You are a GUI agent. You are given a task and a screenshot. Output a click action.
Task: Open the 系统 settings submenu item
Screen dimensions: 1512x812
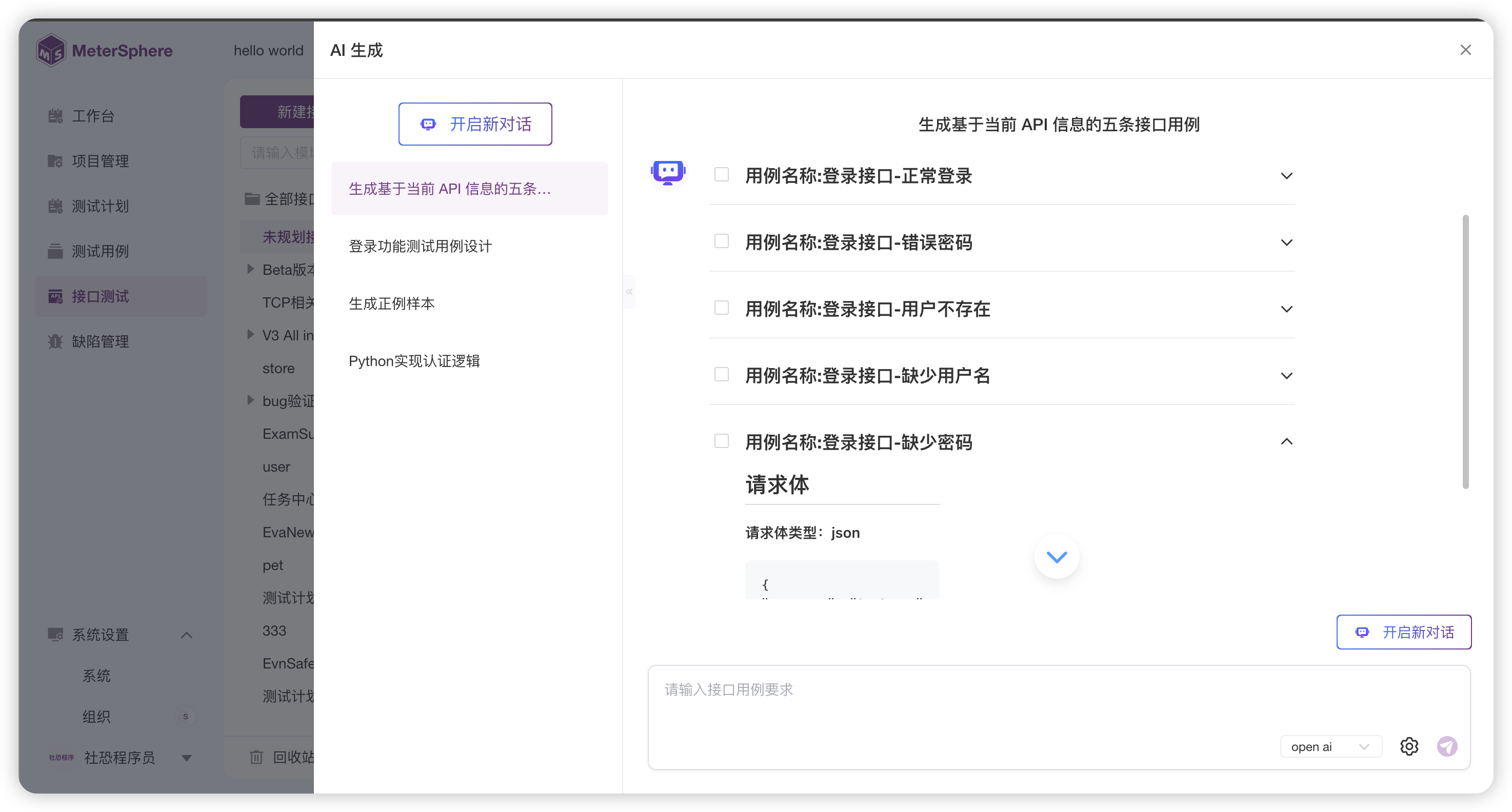96,675
